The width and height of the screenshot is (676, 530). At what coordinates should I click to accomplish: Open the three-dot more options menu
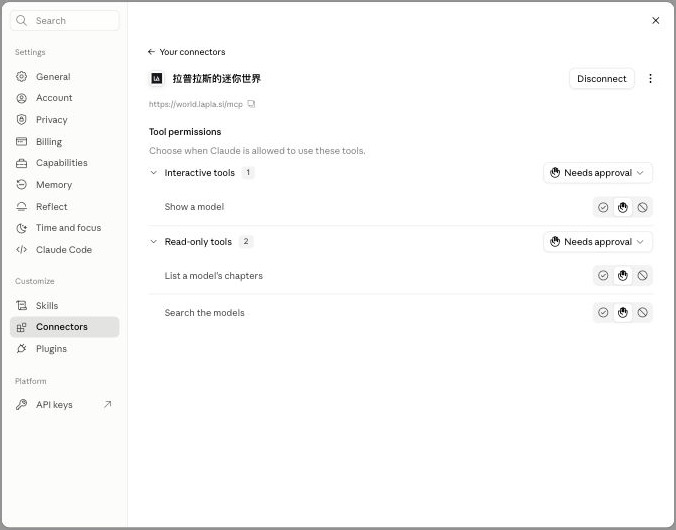(x=650, y=78)
